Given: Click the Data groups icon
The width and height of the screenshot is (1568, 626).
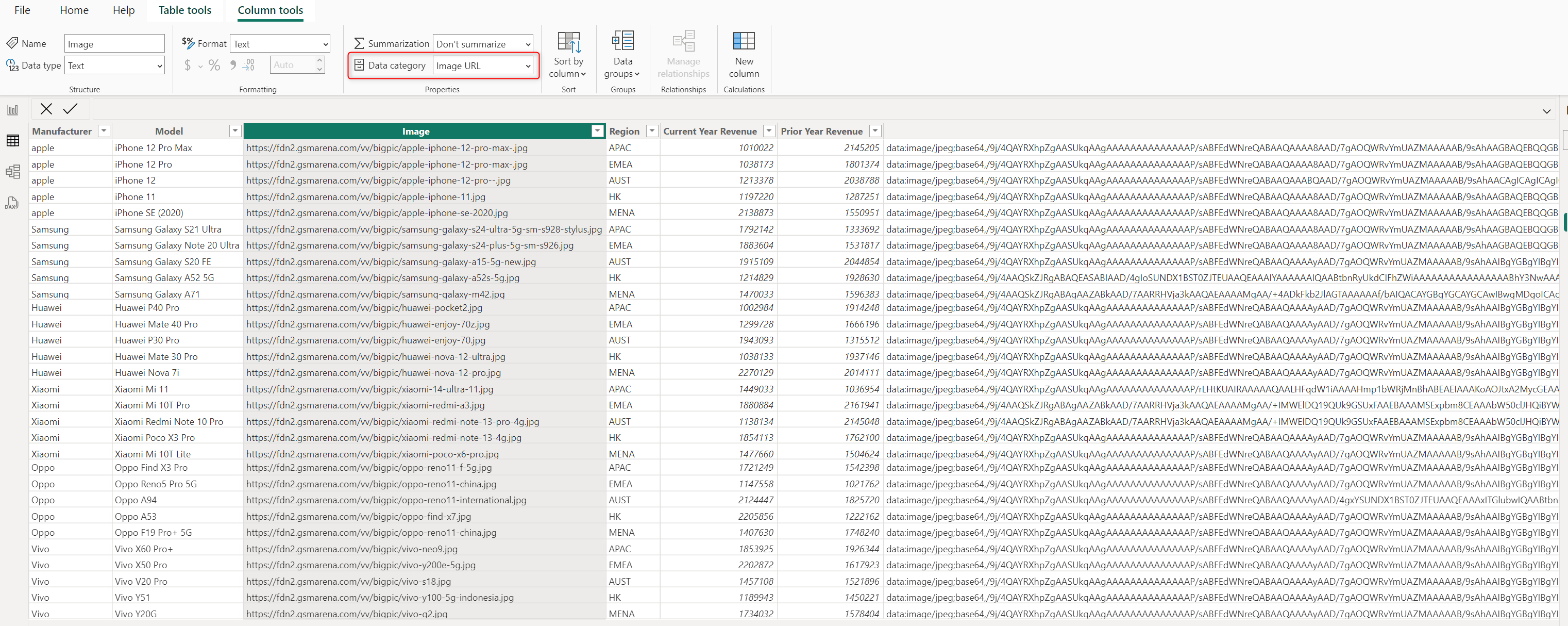Looking at the screenshot, I should coord(622,41).
